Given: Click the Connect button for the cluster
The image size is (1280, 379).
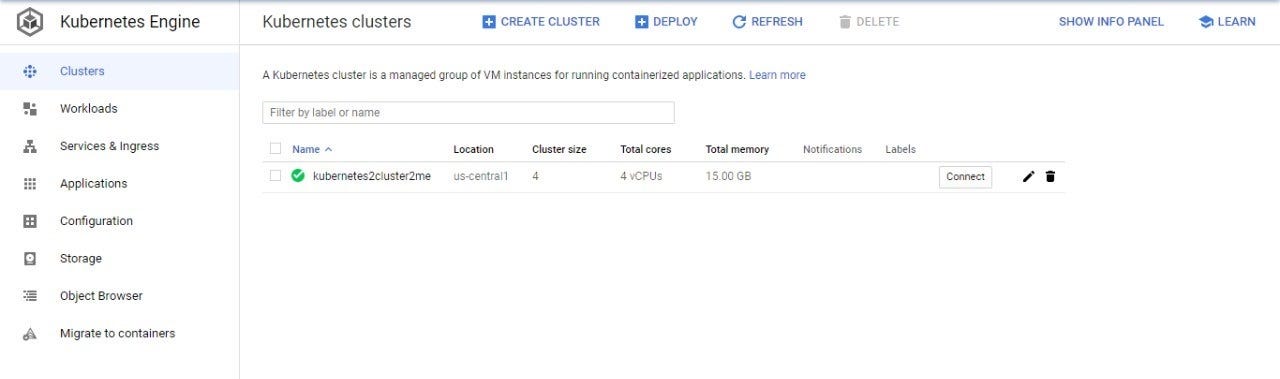Looking at the screenshot, I should pos(965,177).
